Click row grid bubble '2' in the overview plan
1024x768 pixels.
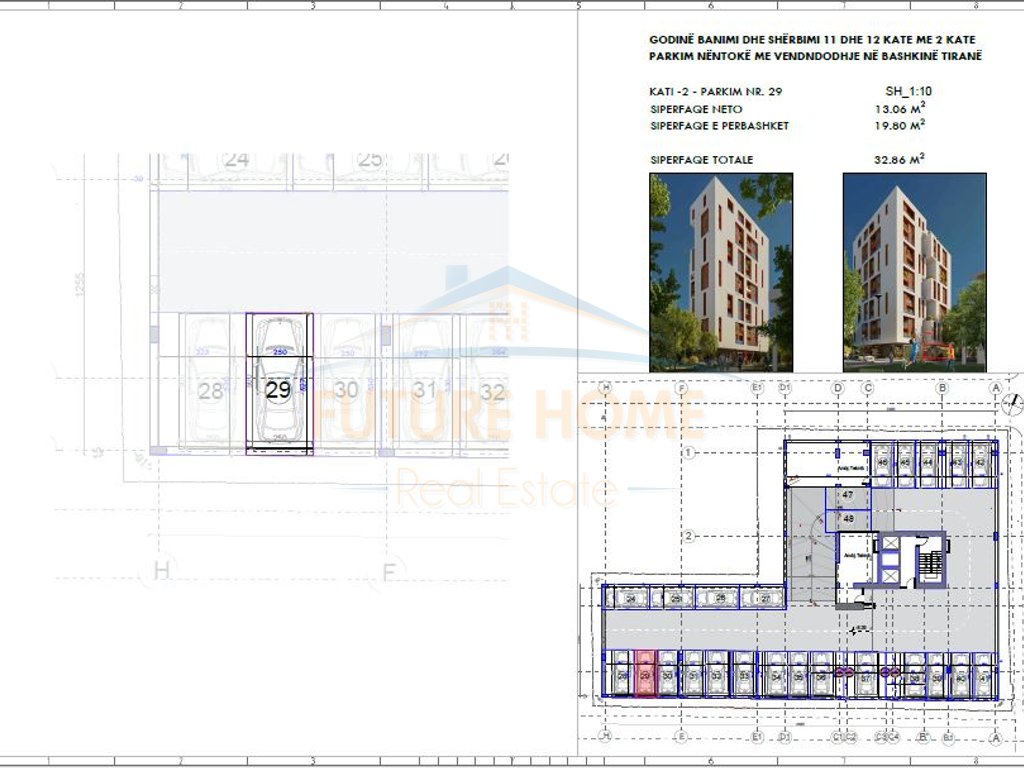(688, 536)
